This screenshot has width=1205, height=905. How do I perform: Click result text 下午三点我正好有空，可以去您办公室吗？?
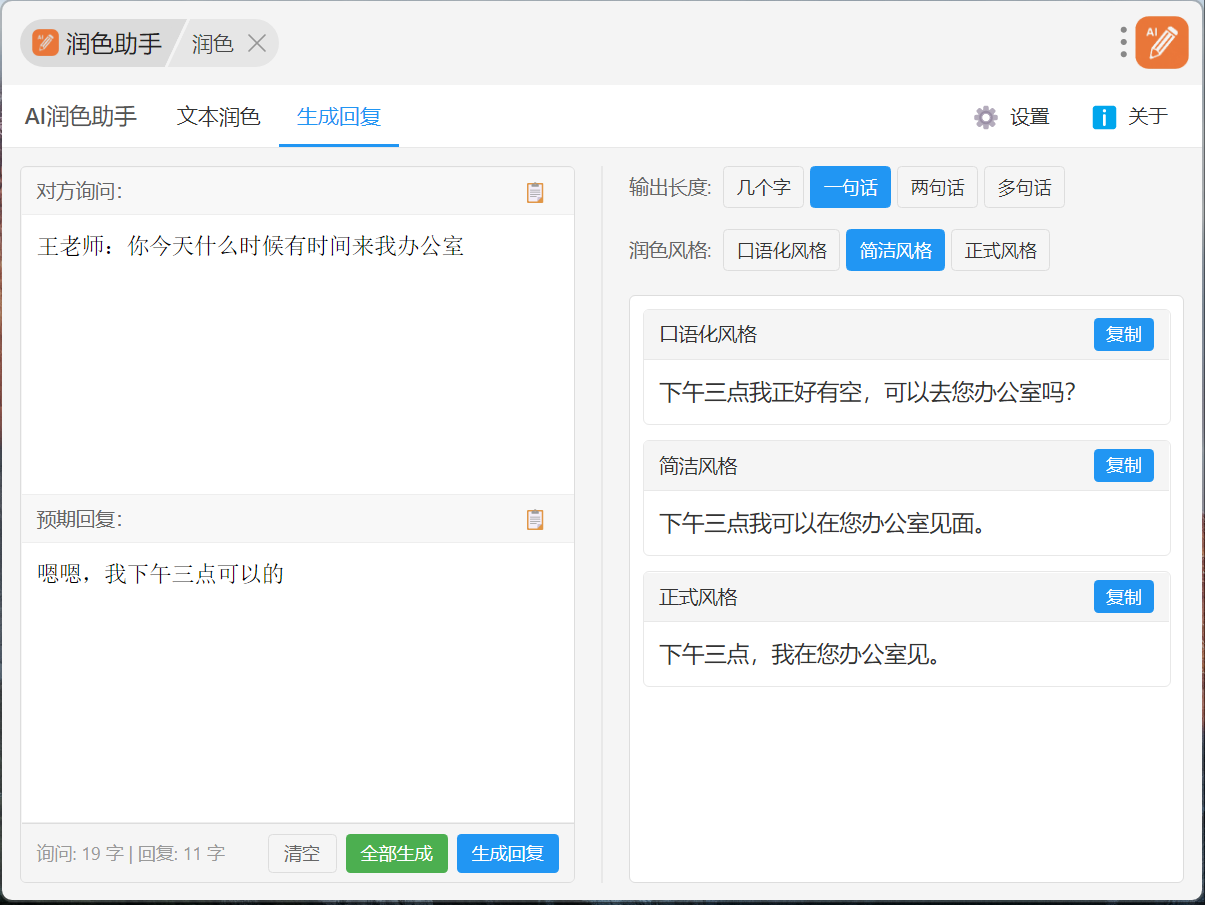coord(867,392)
